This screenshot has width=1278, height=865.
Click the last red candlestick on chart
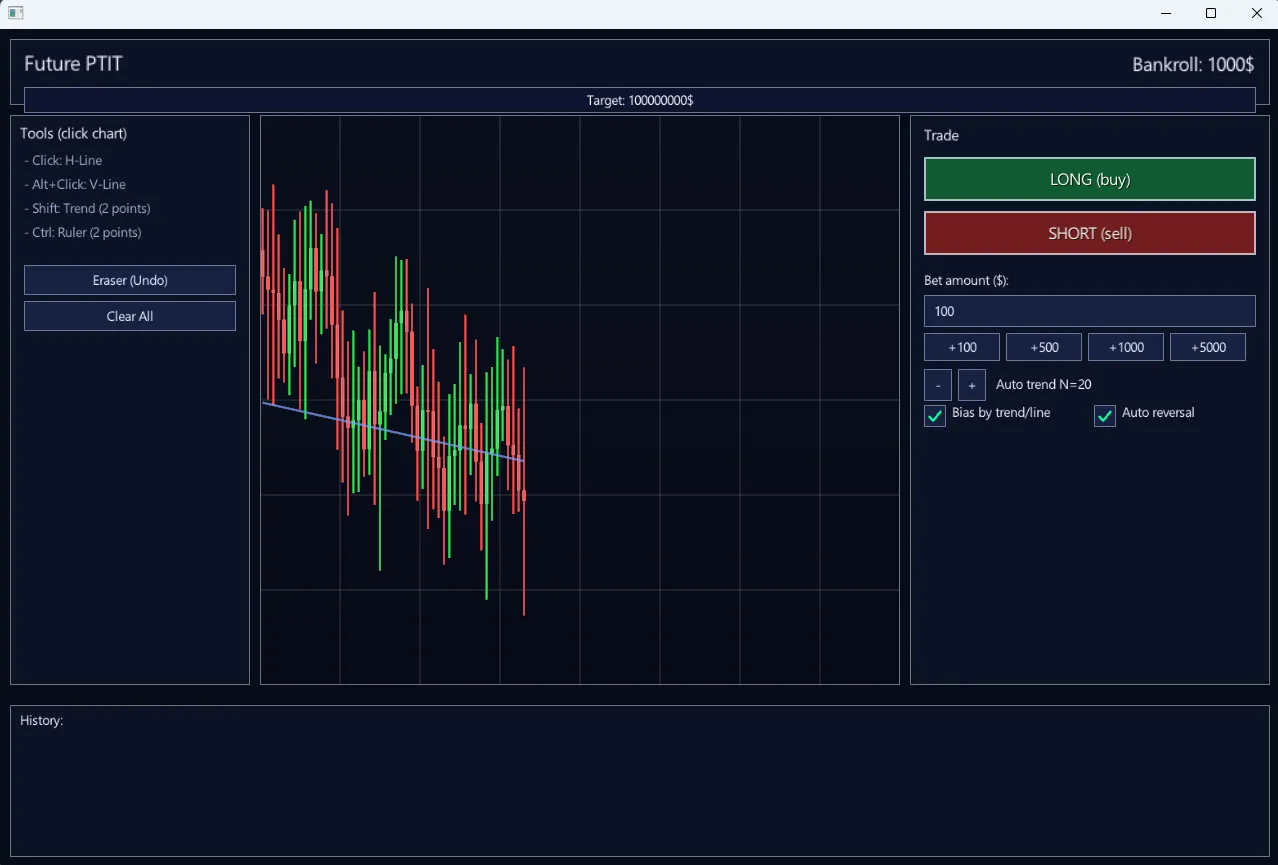click(x=524, y=495)
